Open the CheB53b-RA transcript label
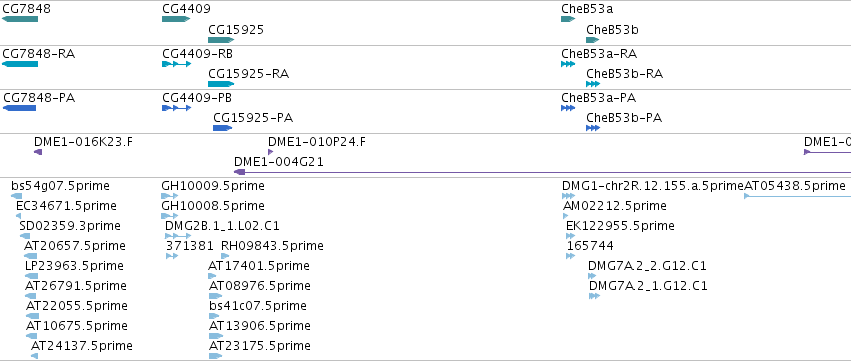The width and height of the screenshot is (851, 361). pos(624,73)
